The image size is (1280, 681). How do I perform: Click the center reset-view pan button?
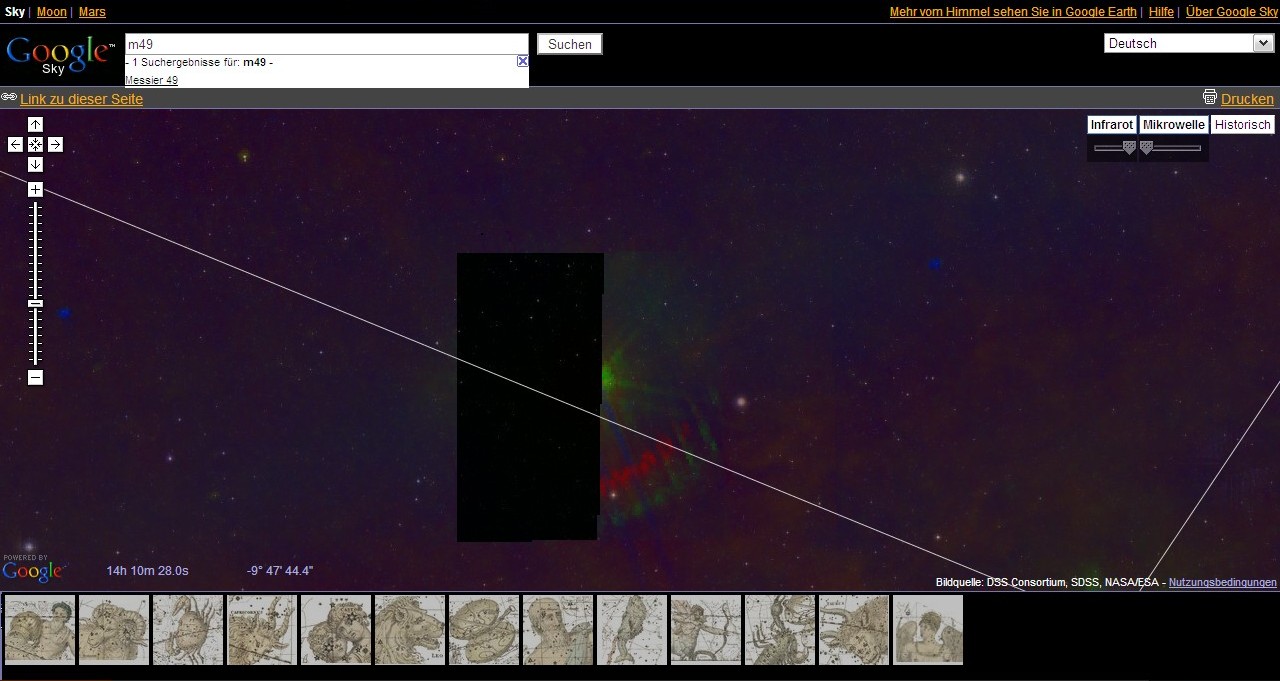(x=35, y=144)
